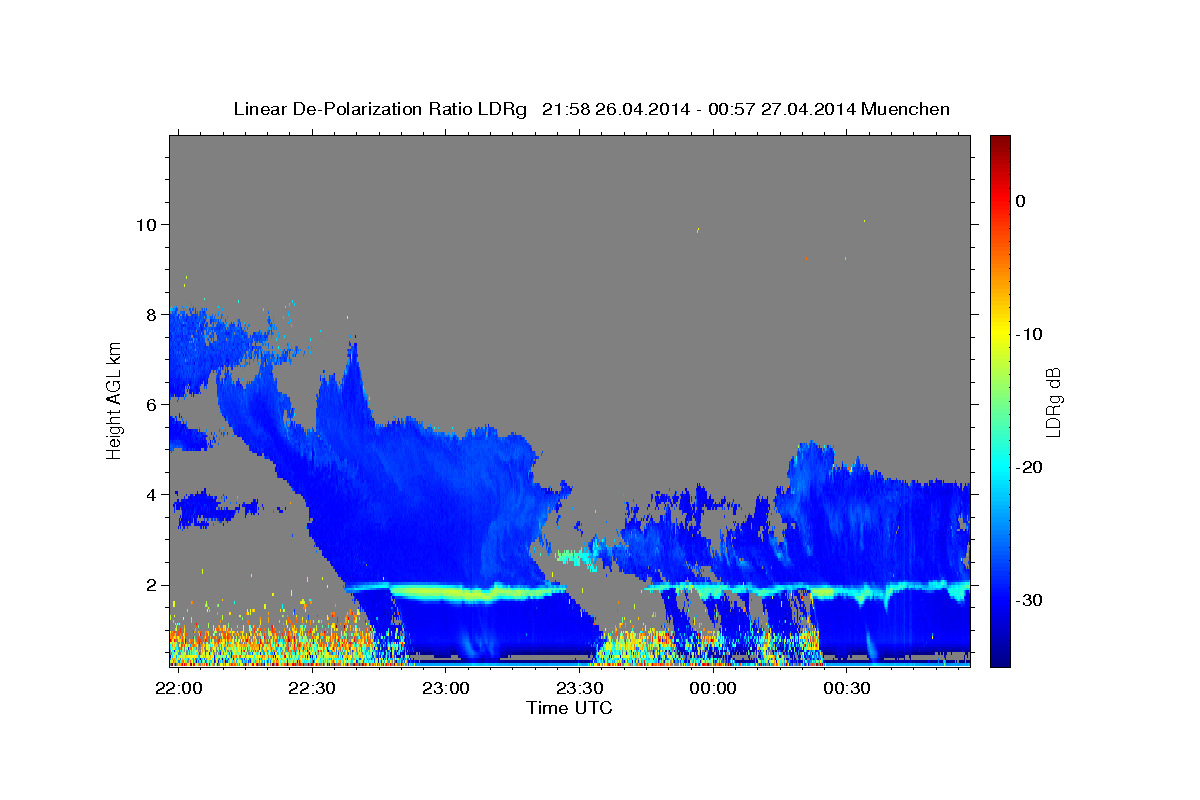The height and width of the screenshot is (800, 1200).
Task: Click the '22:30' time tick label
Action: click(x=312, y=689)
